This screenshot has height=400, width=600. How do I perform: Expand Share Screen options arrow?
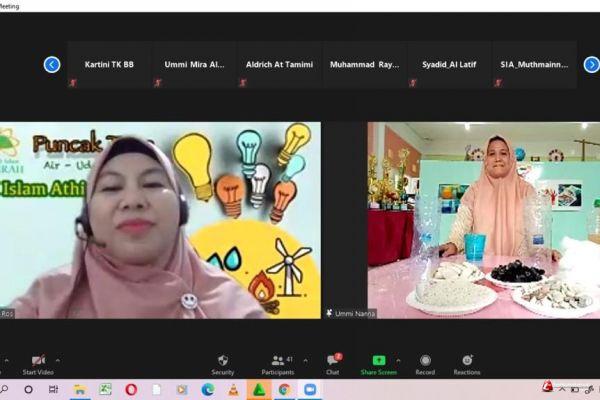coord(398,360)
